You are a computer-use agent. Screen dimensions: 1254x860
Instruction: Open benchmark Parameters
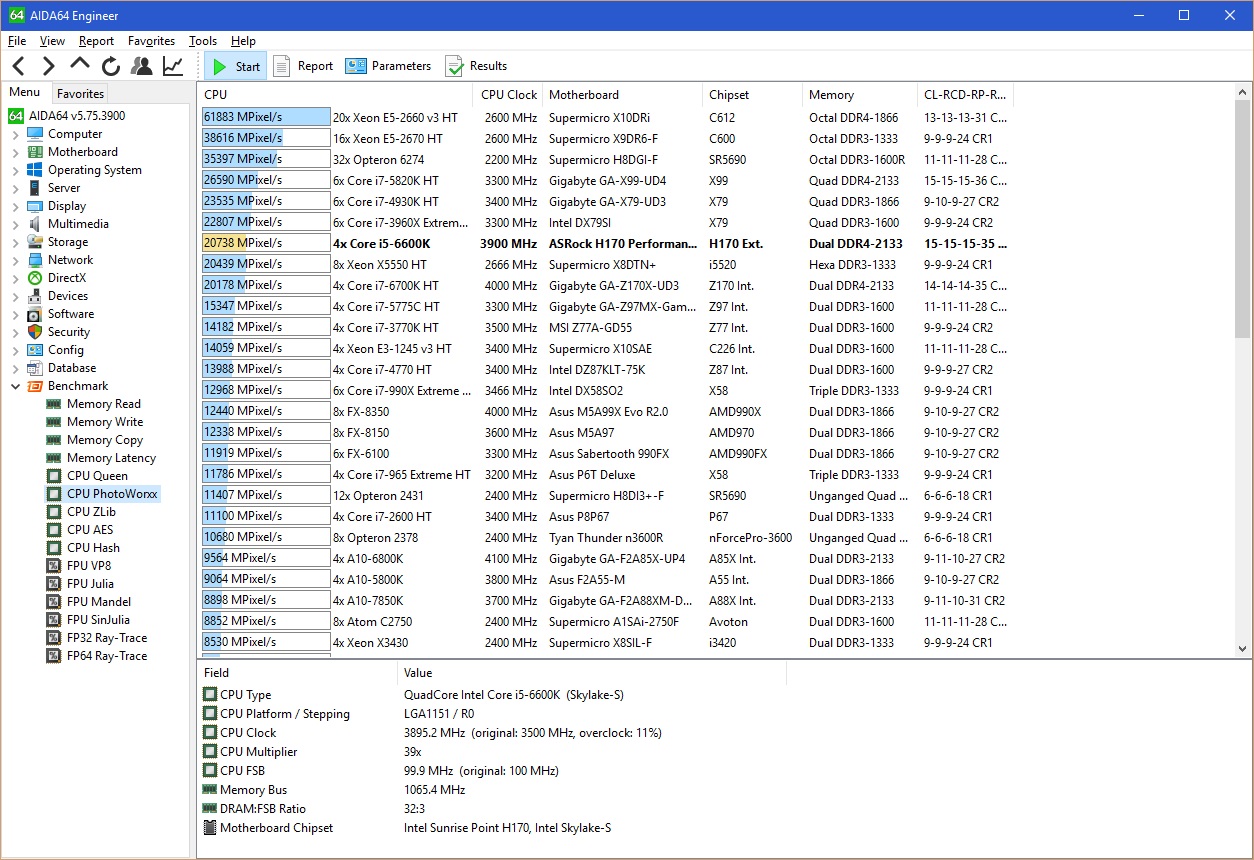[x=388, y=66]
